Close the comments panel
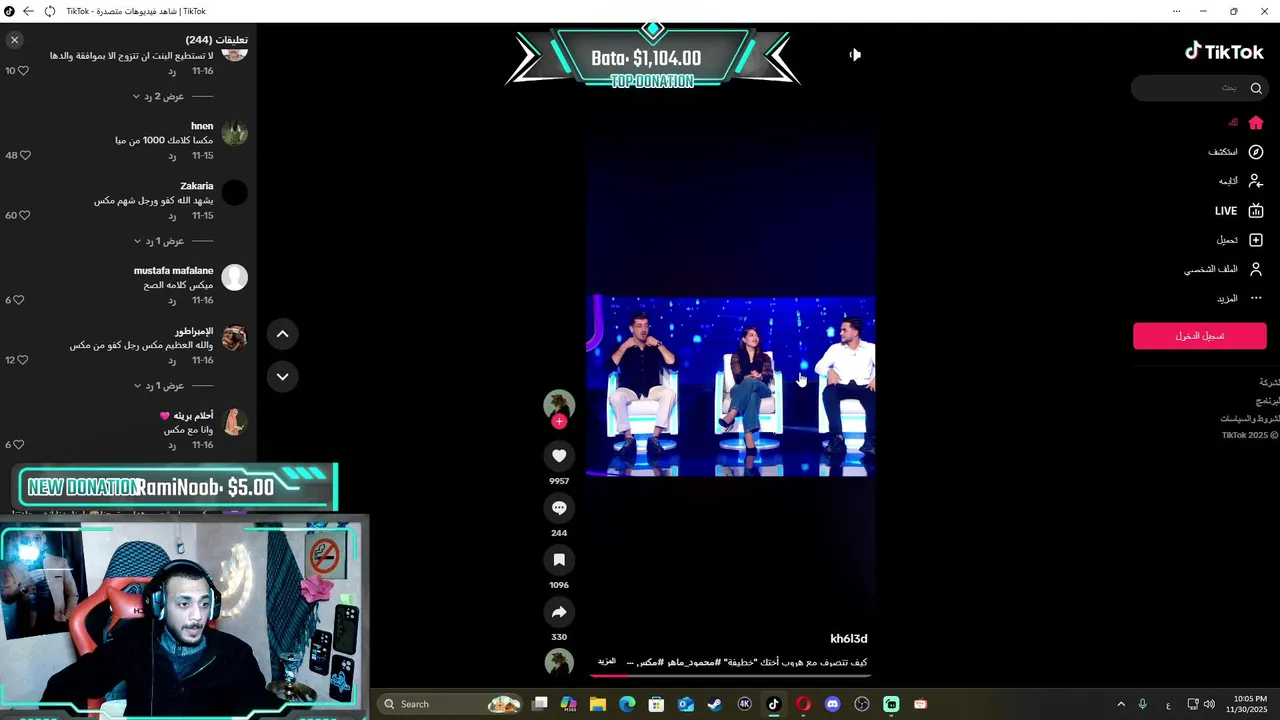Viewport: 1280px width, 720px height. (x=14, y=40)
